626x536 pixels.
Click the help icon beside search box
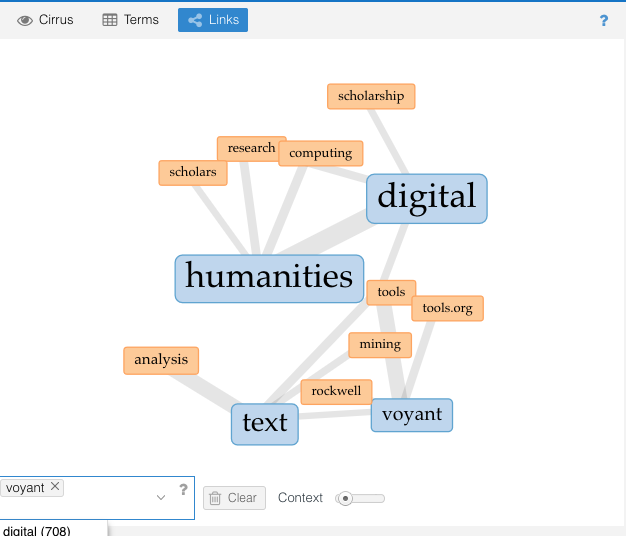[183, 489]
